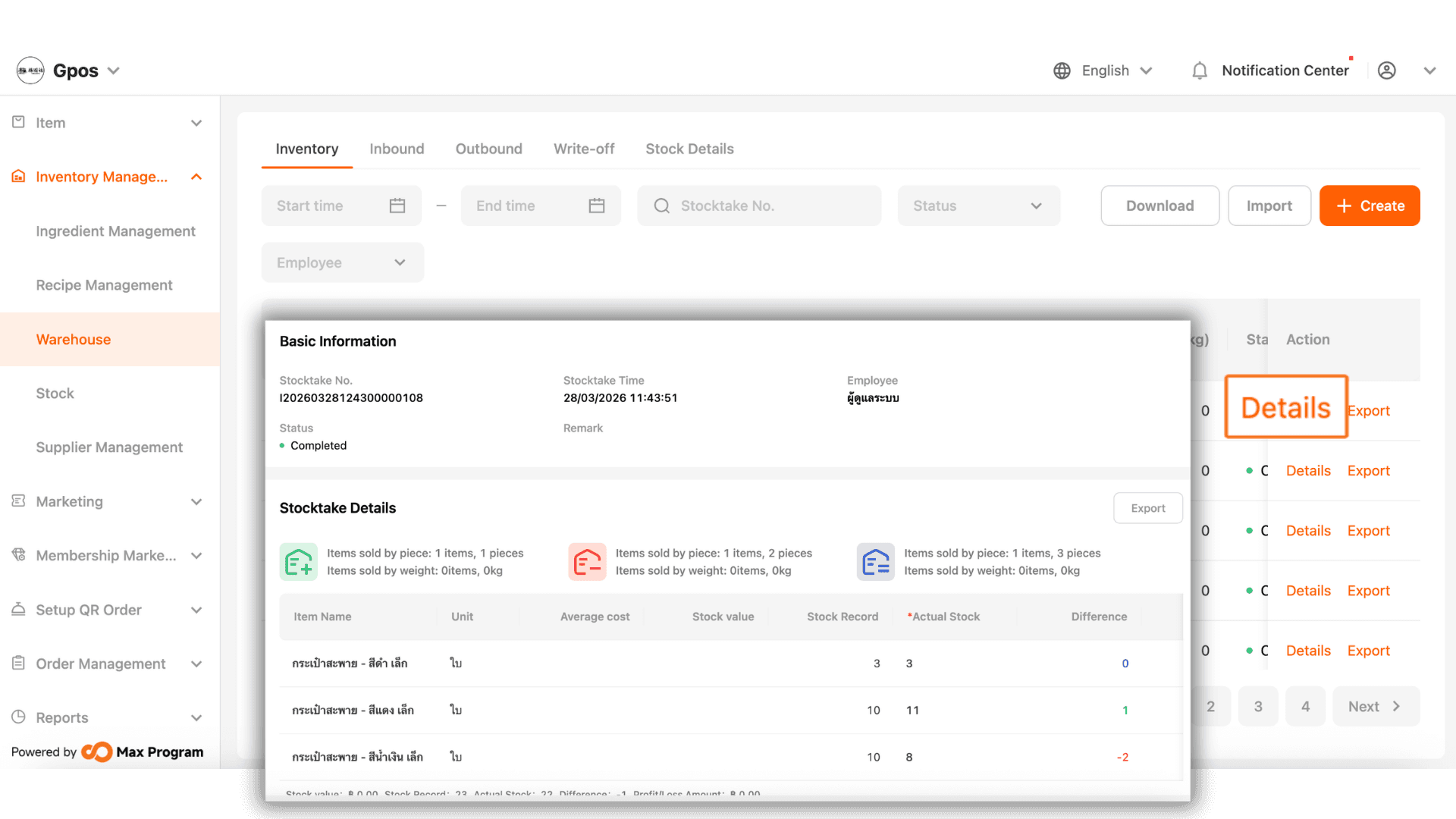Switch to the Stock Details tab
1456x819 pixels.
tap(689, 149)
